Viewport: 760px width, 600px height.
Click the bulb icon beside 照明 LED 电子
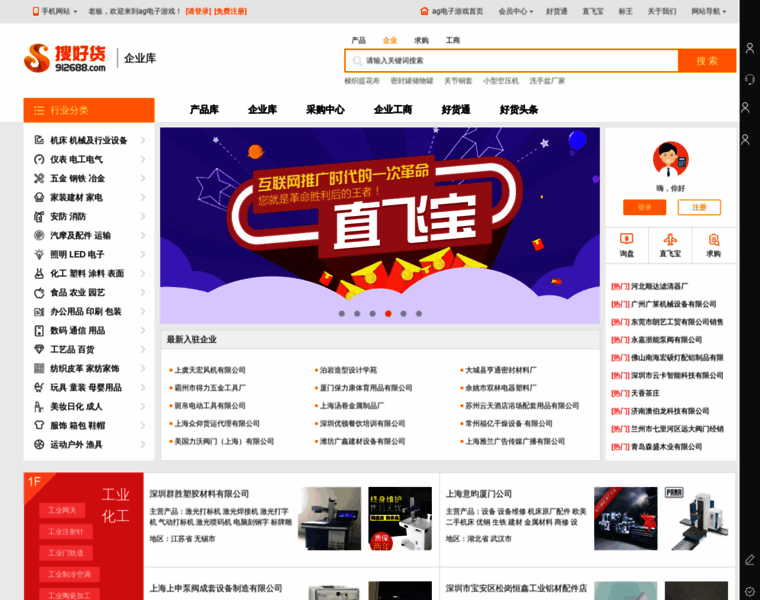tap(39, 254)
